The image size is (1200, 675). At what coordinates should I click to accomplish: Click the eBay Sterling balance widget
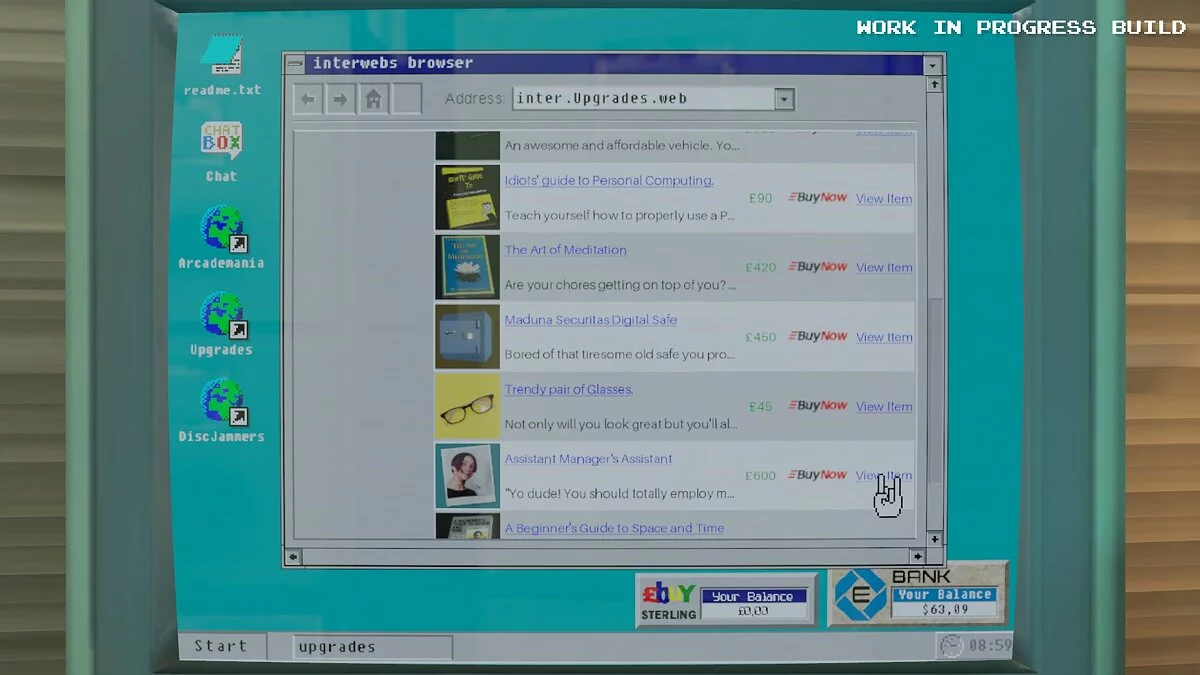726,600
